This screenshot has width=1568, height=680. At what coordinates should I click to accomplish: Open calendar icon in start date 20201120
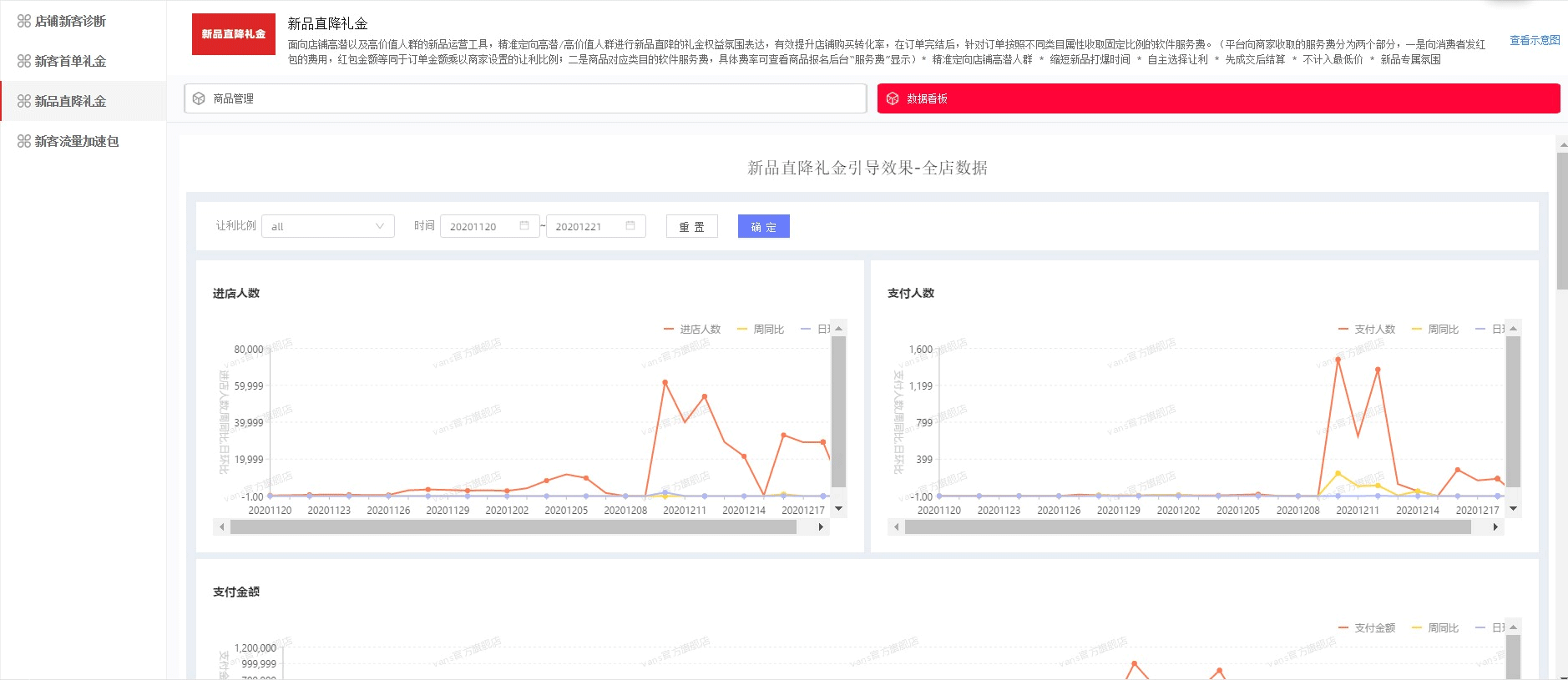pos(524,226)
